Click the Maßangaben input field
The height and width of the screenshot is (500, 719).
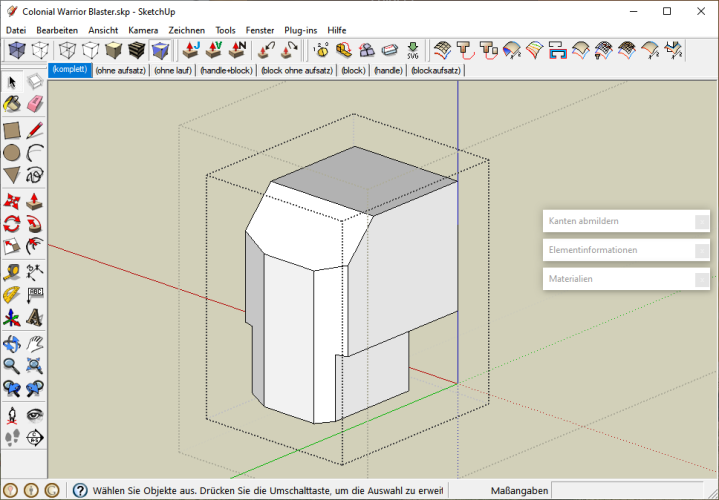[x=627, y=491]
